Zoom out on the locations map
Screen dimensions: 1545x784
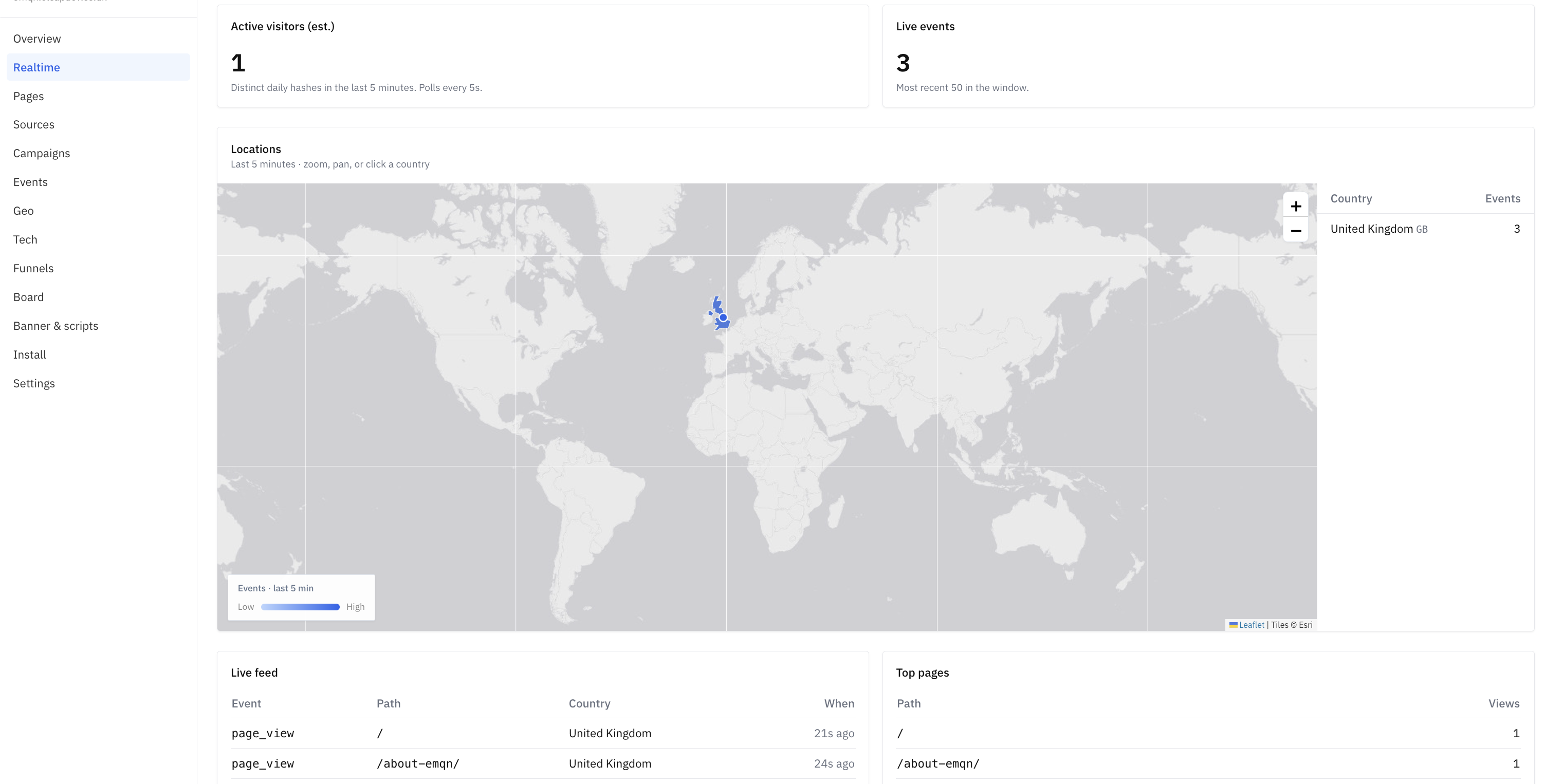click(x=1296, y=231)
